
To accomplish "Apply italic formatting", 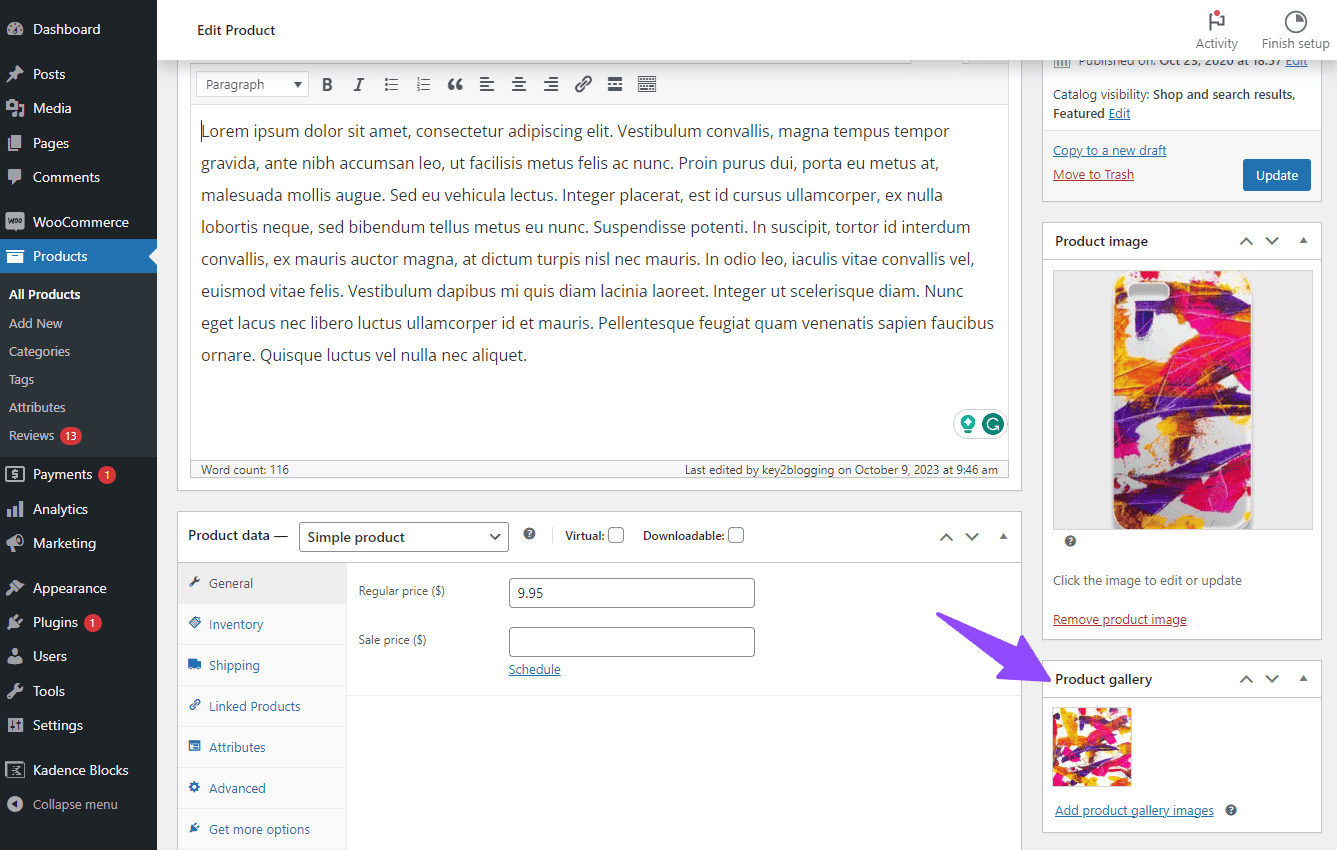I will click(x=358, y=84).
